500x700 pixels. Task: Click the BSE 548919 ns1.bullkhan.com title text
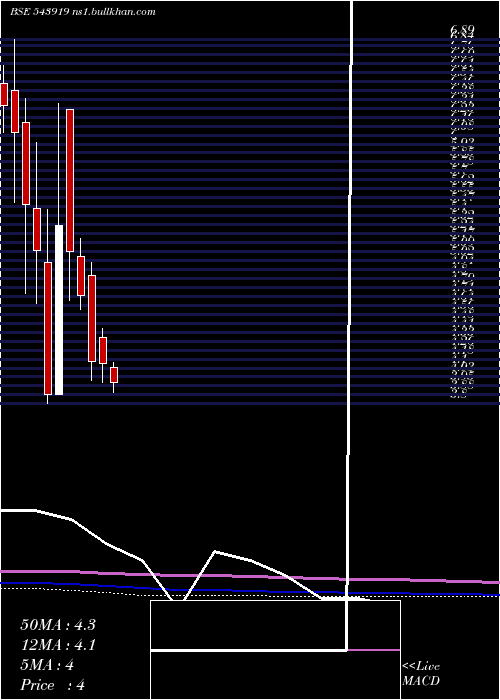tap(83, 12)
